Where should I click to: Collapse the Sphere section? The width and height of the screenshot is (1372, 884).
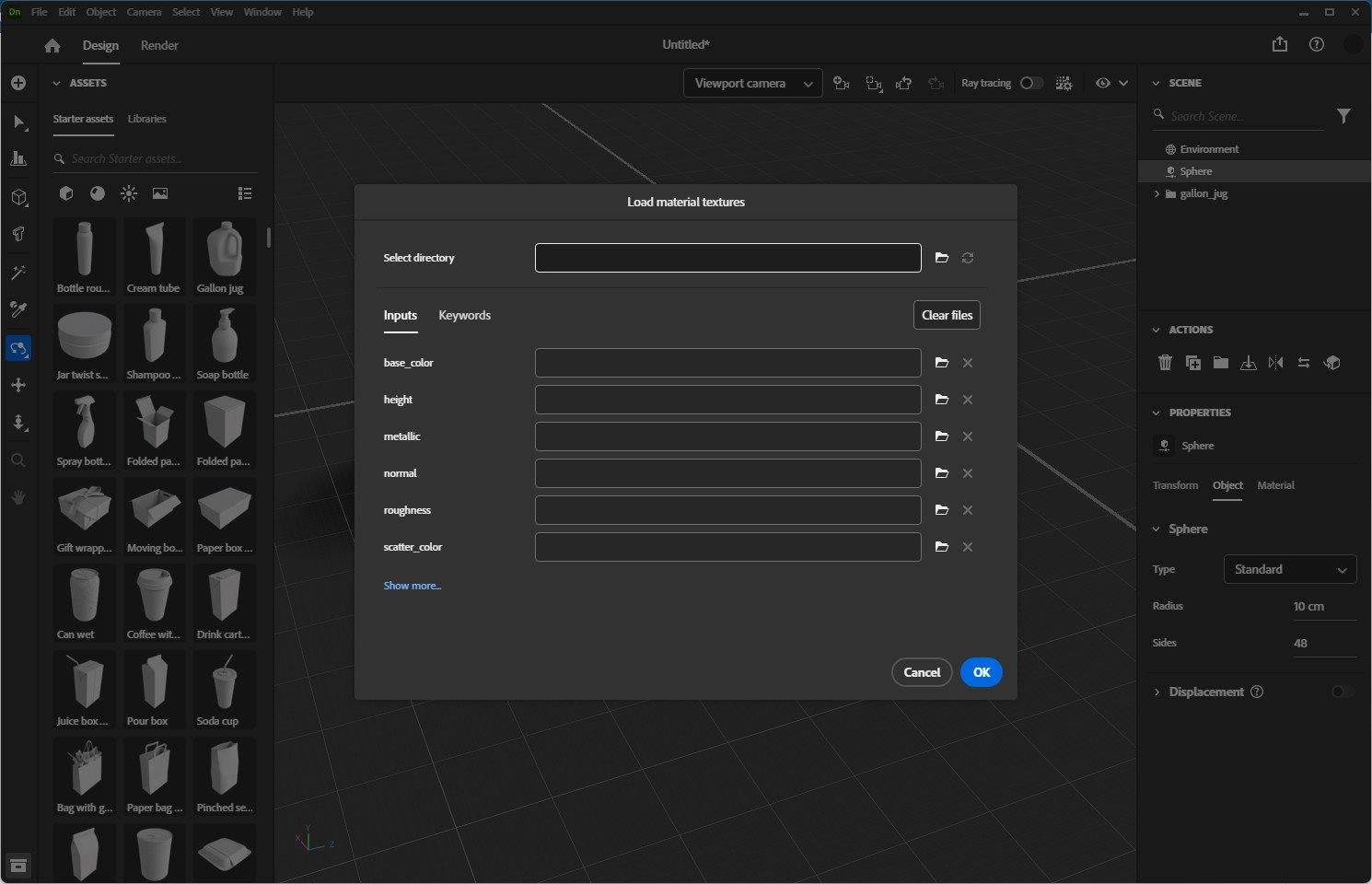pos(1156,529)
